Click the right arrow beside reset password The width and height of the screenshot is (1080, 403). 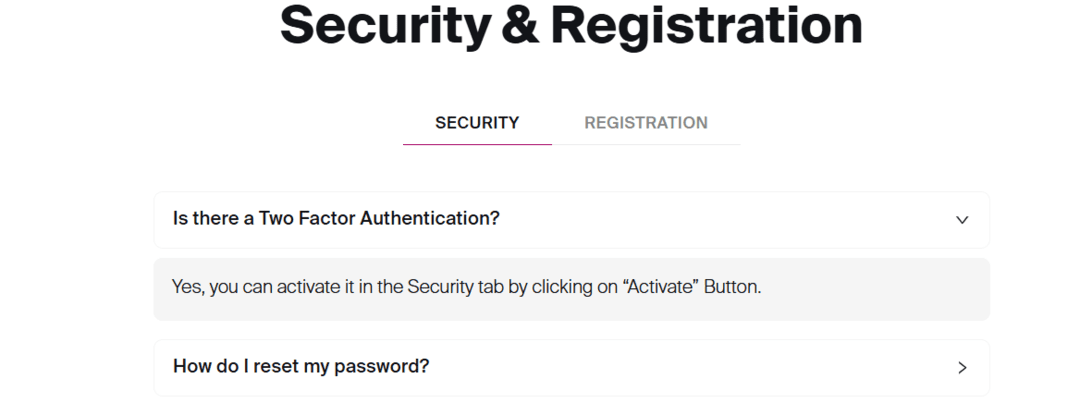(x=962, y=367)
